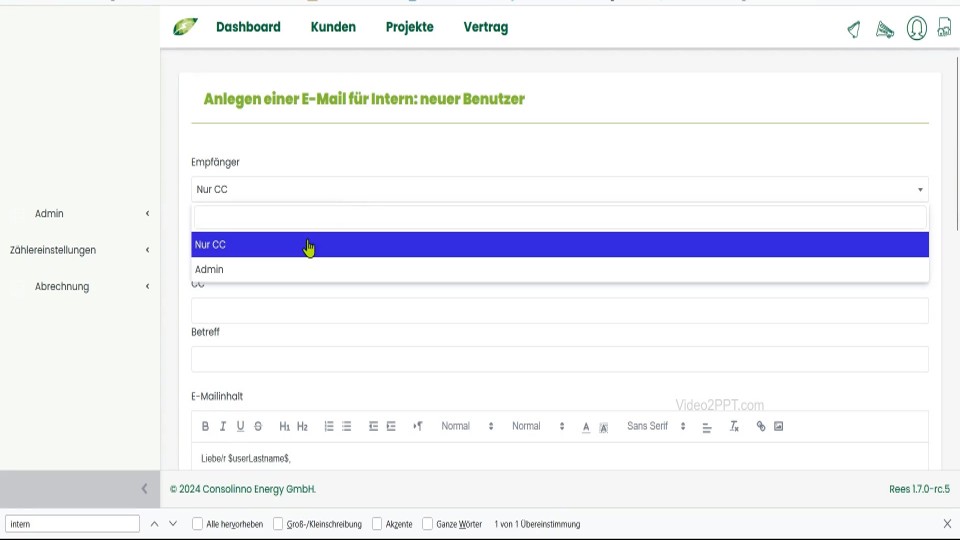Open the text color picker
The image size is (960, 540).
point(586,427)
